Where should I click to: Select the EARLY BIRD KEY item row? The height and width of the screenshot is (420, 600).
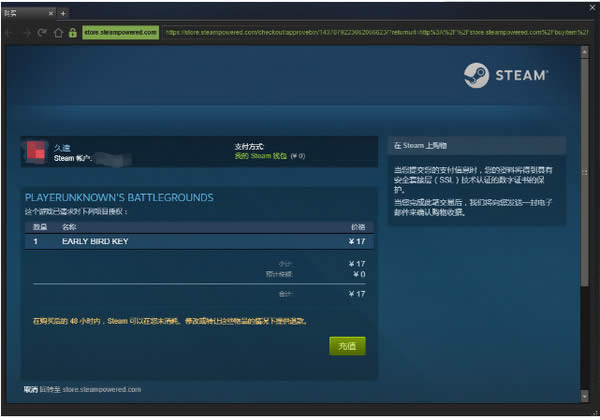pos(199,242)
